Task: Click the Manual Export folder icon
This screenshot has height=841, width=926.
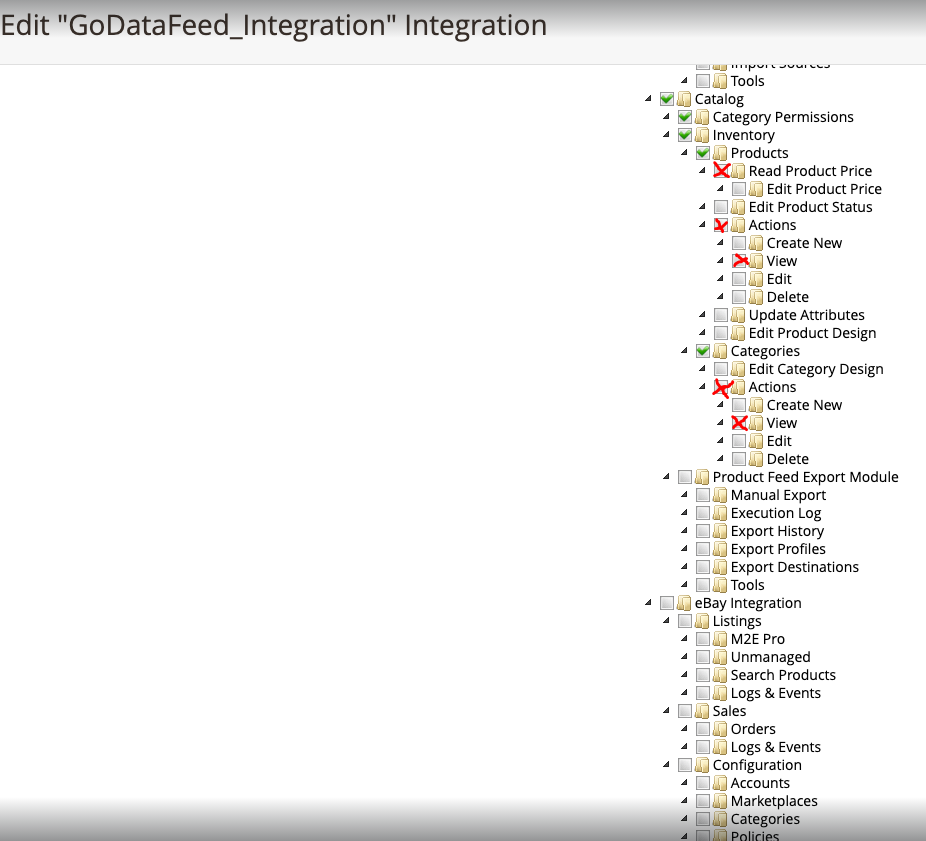Action: point(720,495)
